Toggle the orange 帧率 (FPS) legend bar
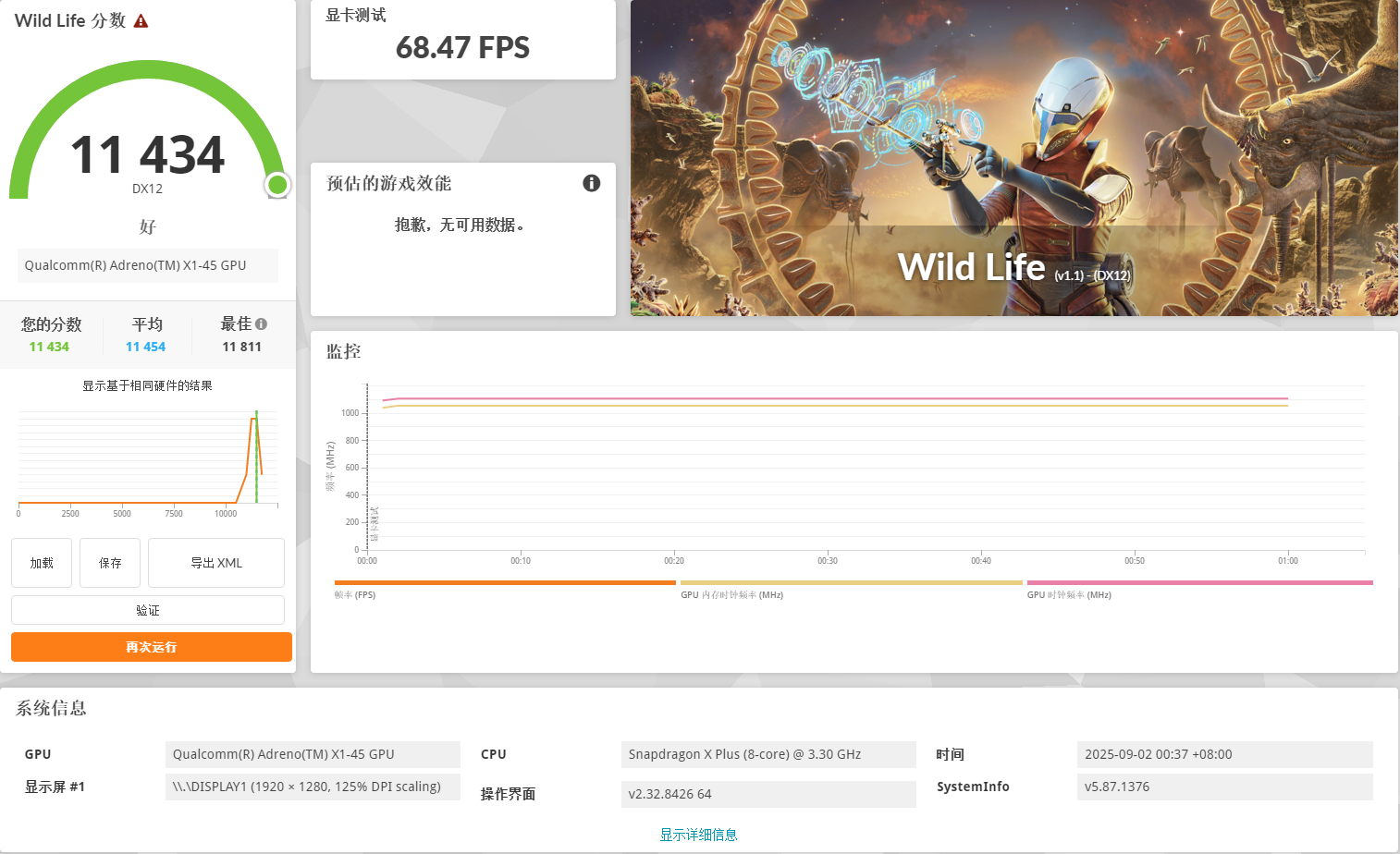 (505, 583)
